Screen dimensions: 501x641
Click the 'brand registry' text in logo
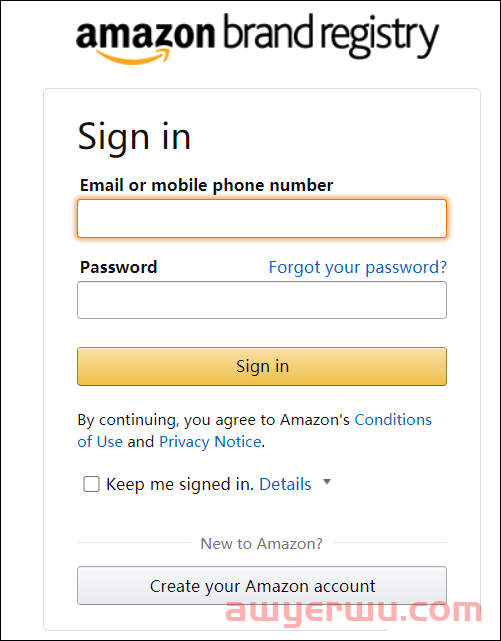click(x=331, y=36)
